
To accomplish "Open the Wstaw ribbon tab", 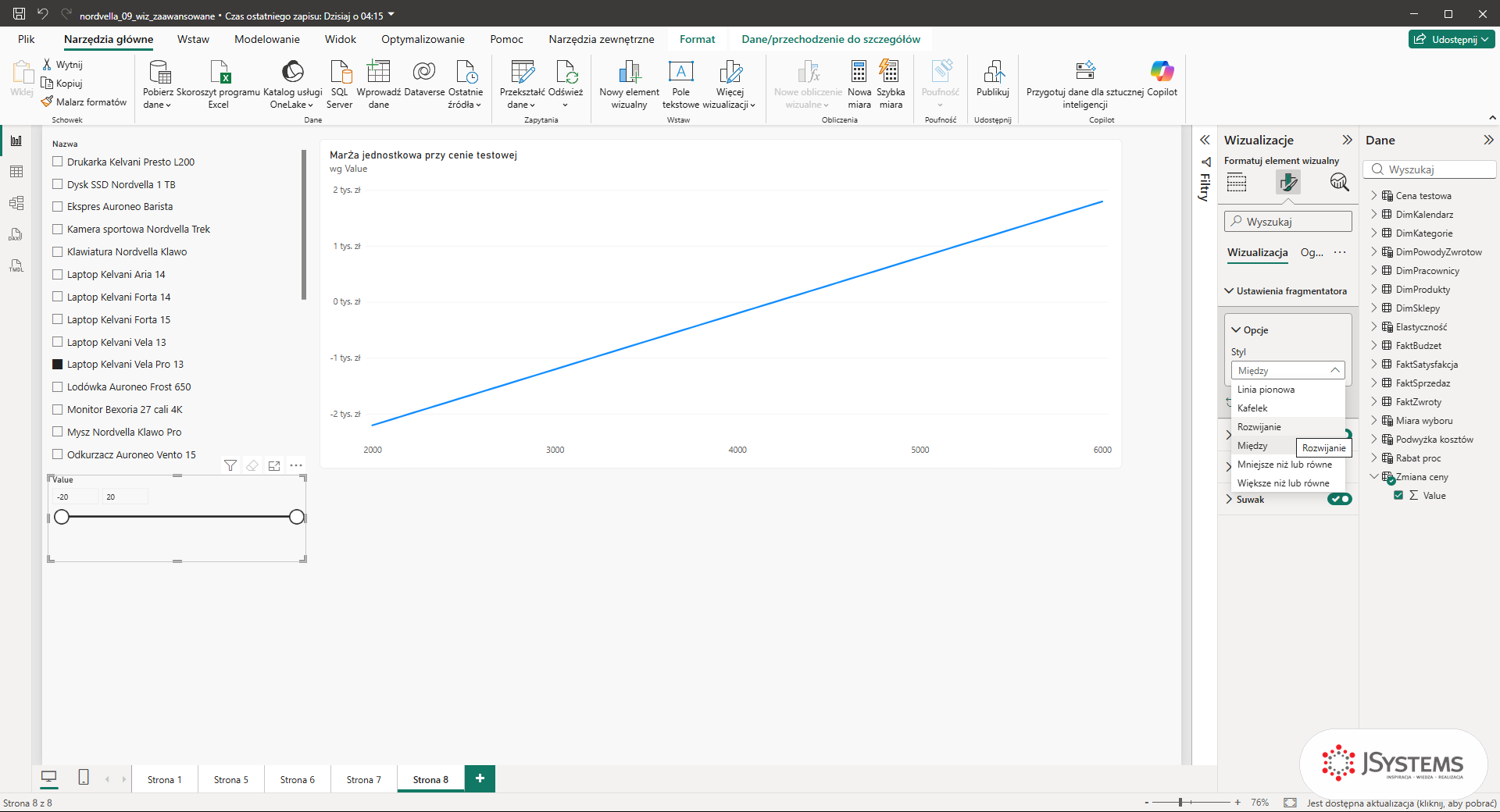I will click(193, 39).
